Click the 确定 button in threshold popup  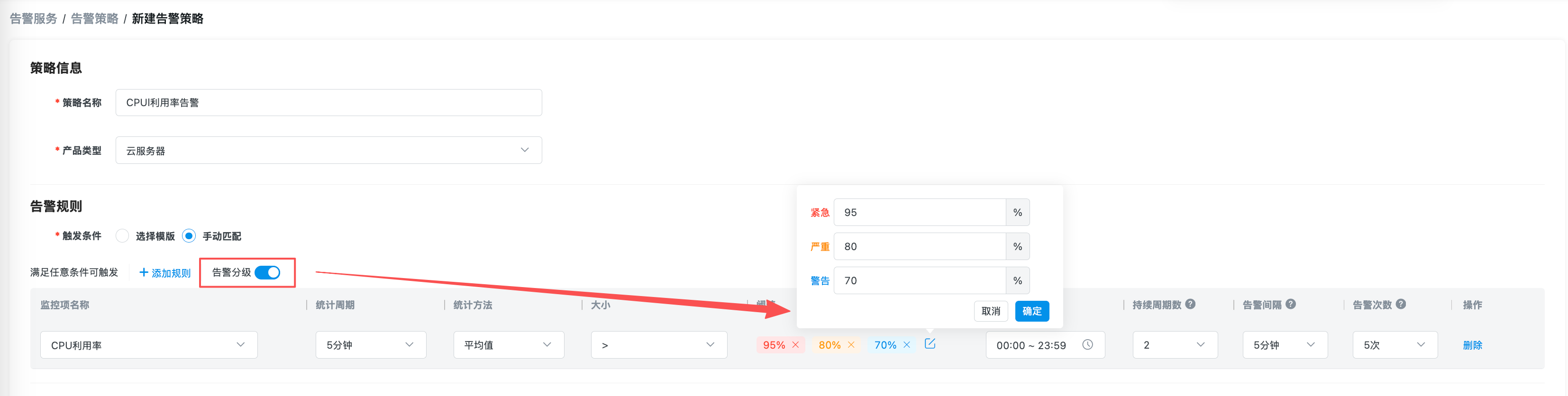pos(1031,311)
